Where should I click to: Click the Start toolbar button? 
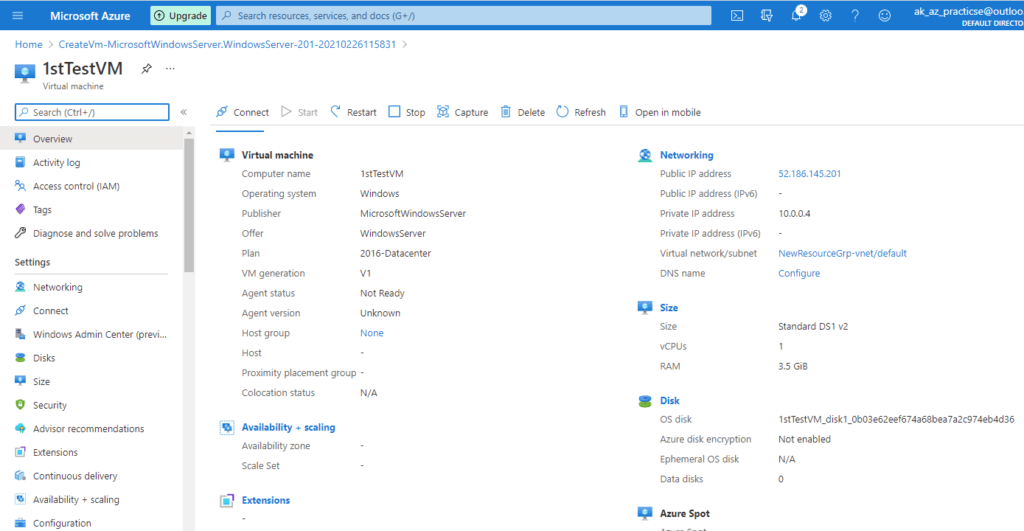point(299,112)
